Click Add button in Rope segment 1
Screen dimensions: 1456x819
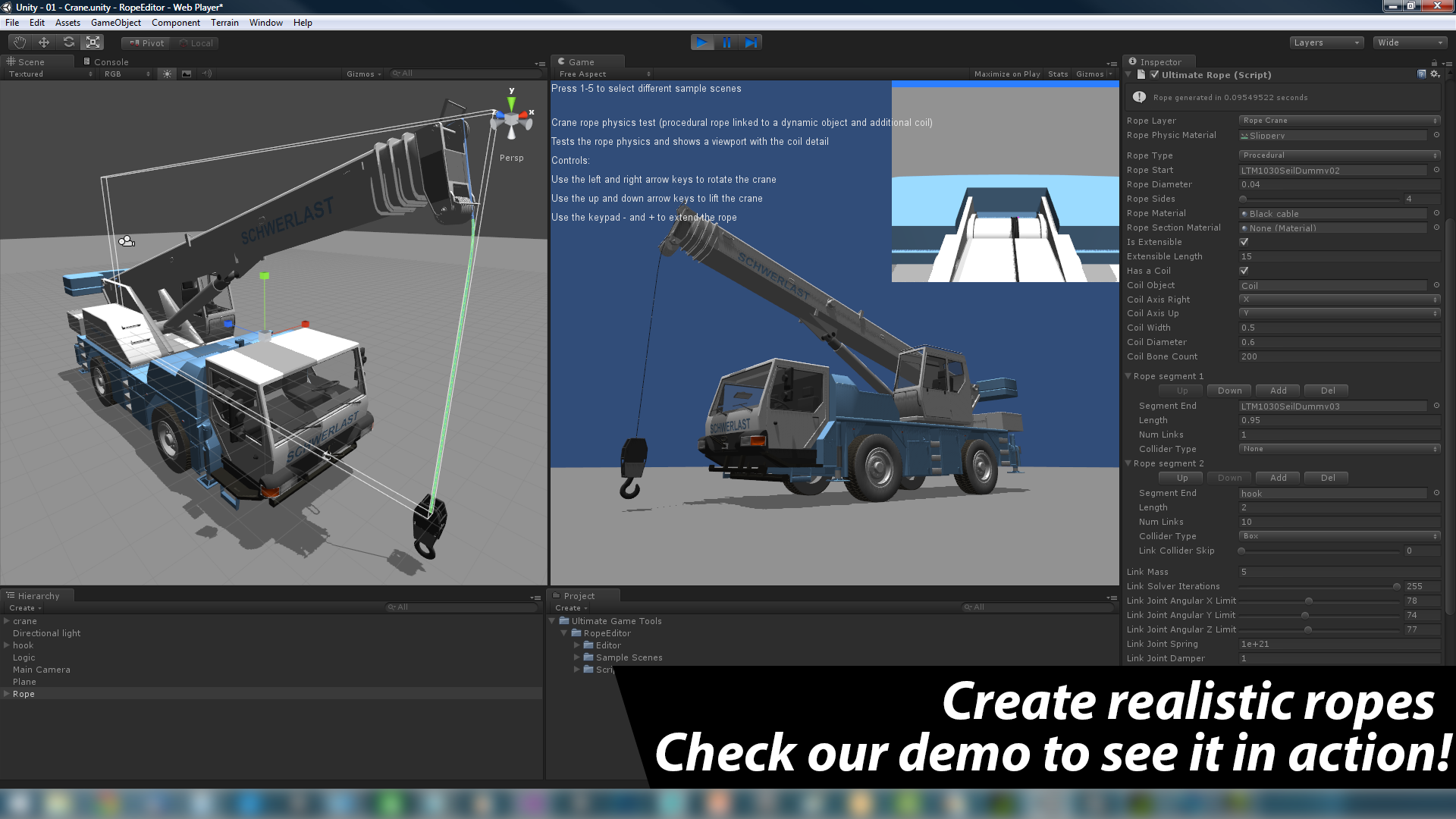tap(1278, 390)
